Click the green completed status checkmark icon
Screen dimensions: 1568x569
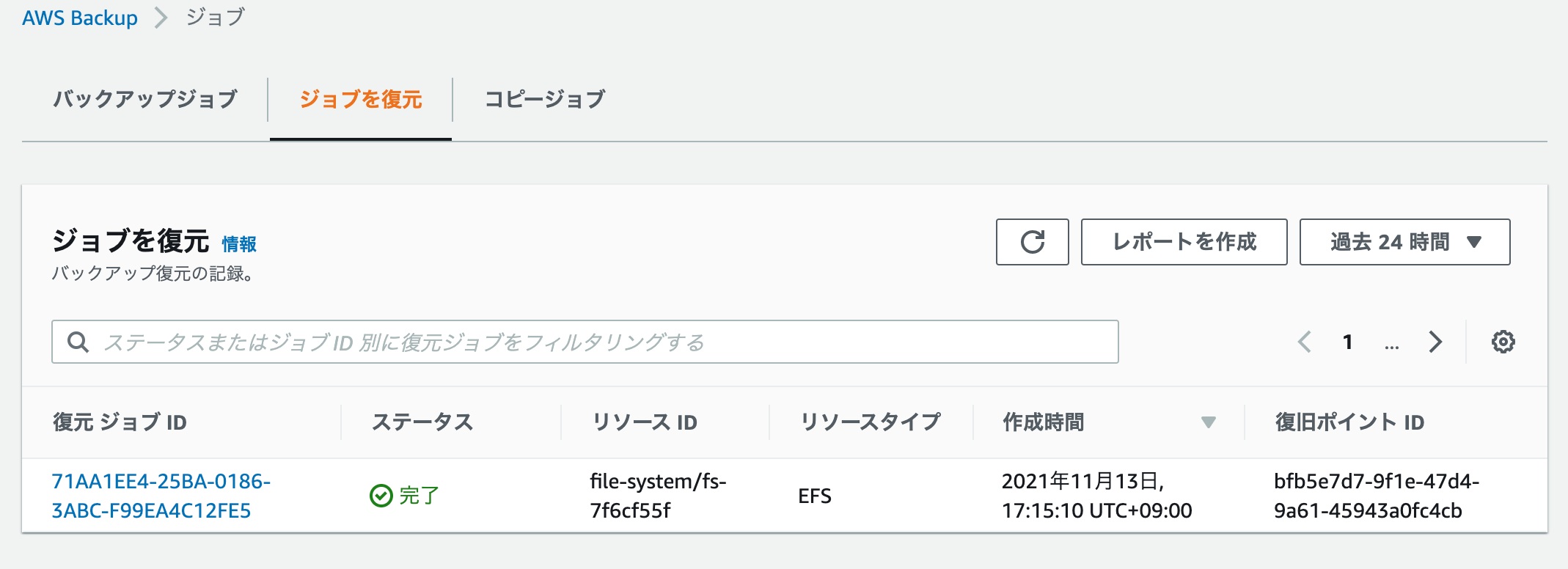380,495
